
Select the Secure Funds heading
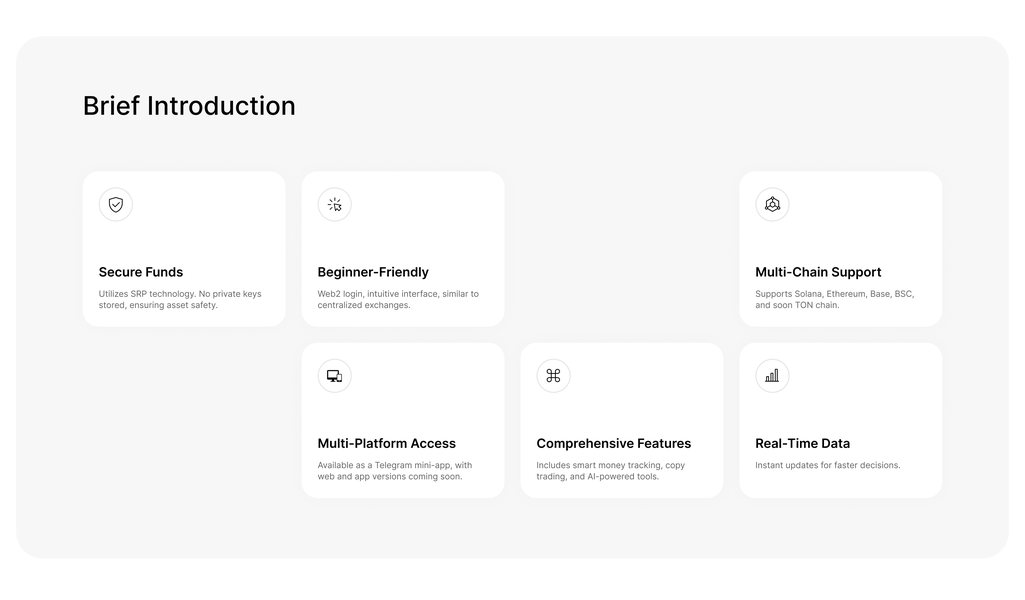coord(141,272)
